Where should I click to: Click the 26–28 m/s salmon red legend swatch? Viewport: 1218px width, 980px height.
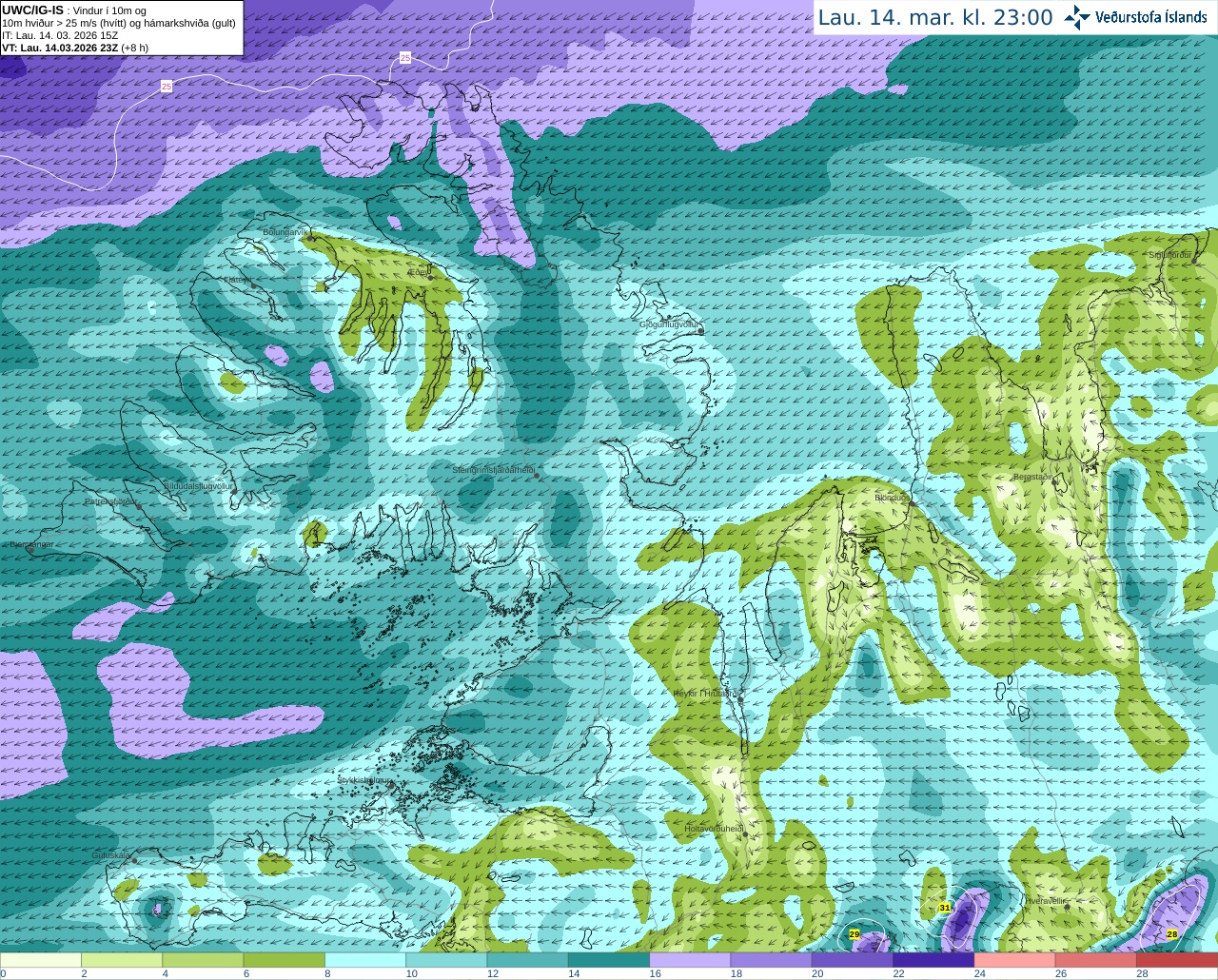point(1096,960)
